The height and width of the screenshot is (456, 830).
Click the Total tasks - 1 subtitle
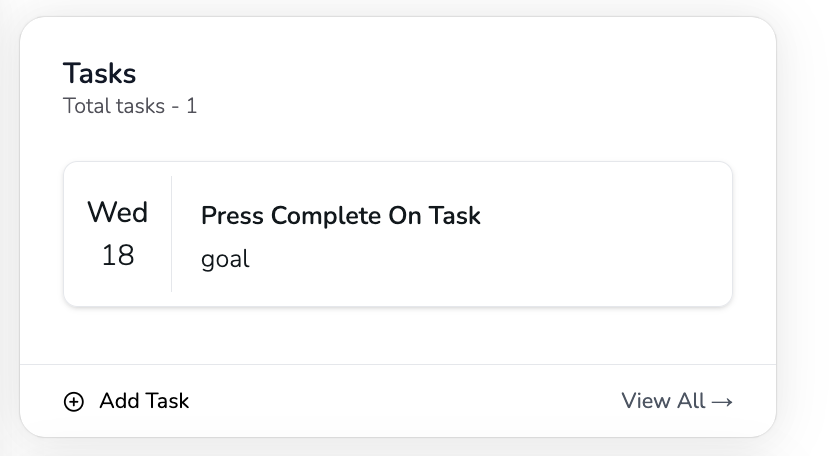(130, 106)
